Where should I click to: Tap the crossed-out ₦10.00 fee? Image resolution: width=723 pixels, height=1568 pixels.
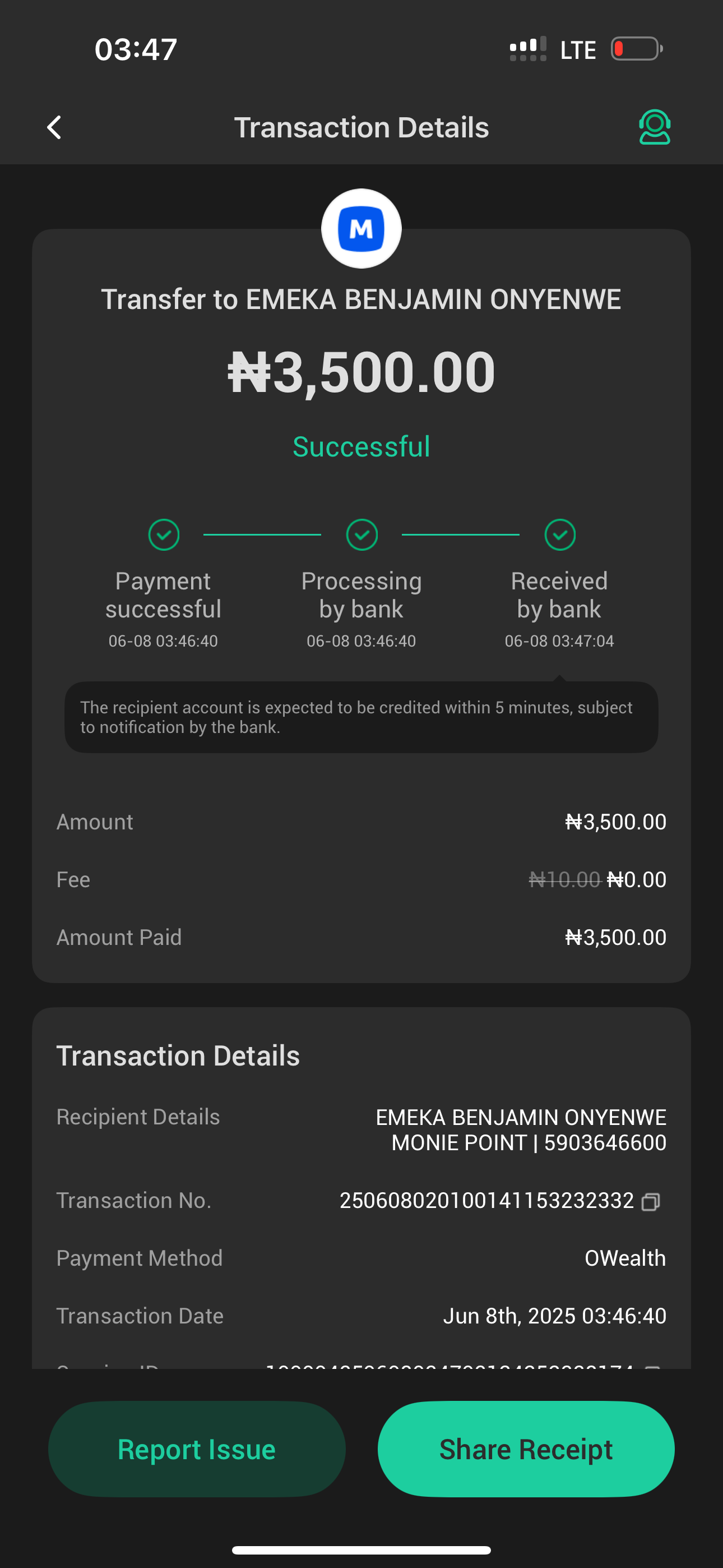(x=564, y=879)
